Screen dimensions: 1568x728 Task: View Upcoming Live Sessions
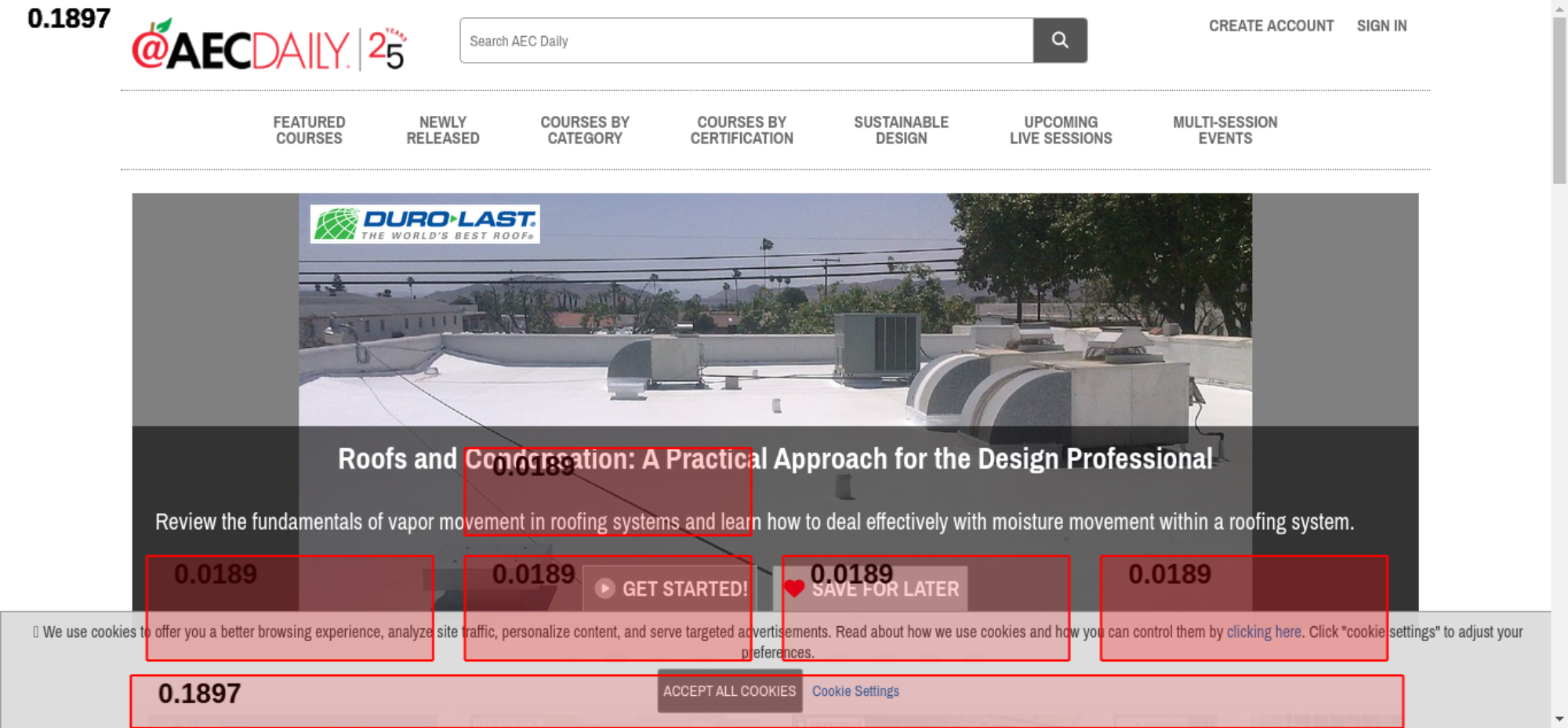tap(1061, 130)
